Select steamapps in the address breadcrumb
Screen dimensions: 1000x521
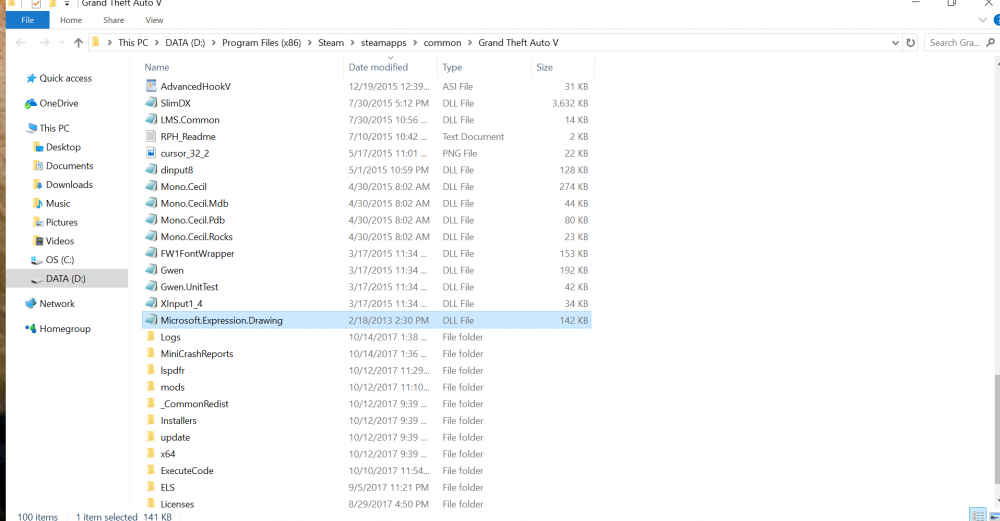383,43
